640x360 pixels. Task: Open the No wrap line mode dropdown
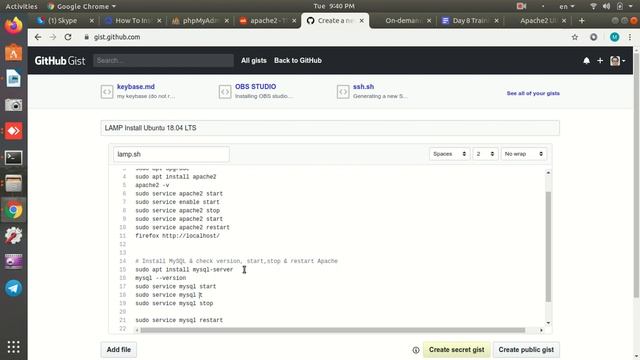[x=523, y=154]
